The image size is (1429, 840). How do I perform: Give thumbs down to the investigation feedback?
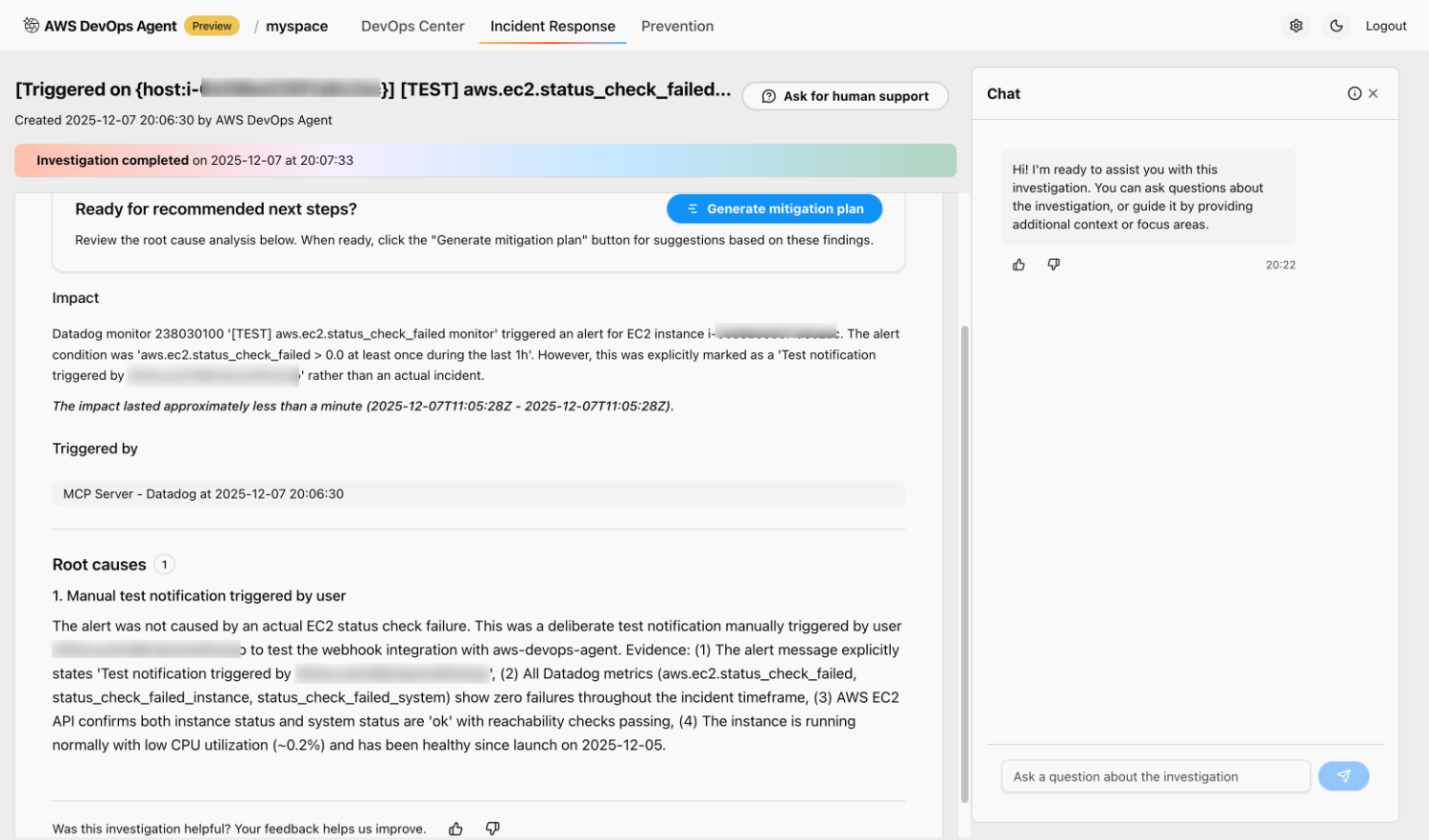pyautogui.click(x=493, y=829)
